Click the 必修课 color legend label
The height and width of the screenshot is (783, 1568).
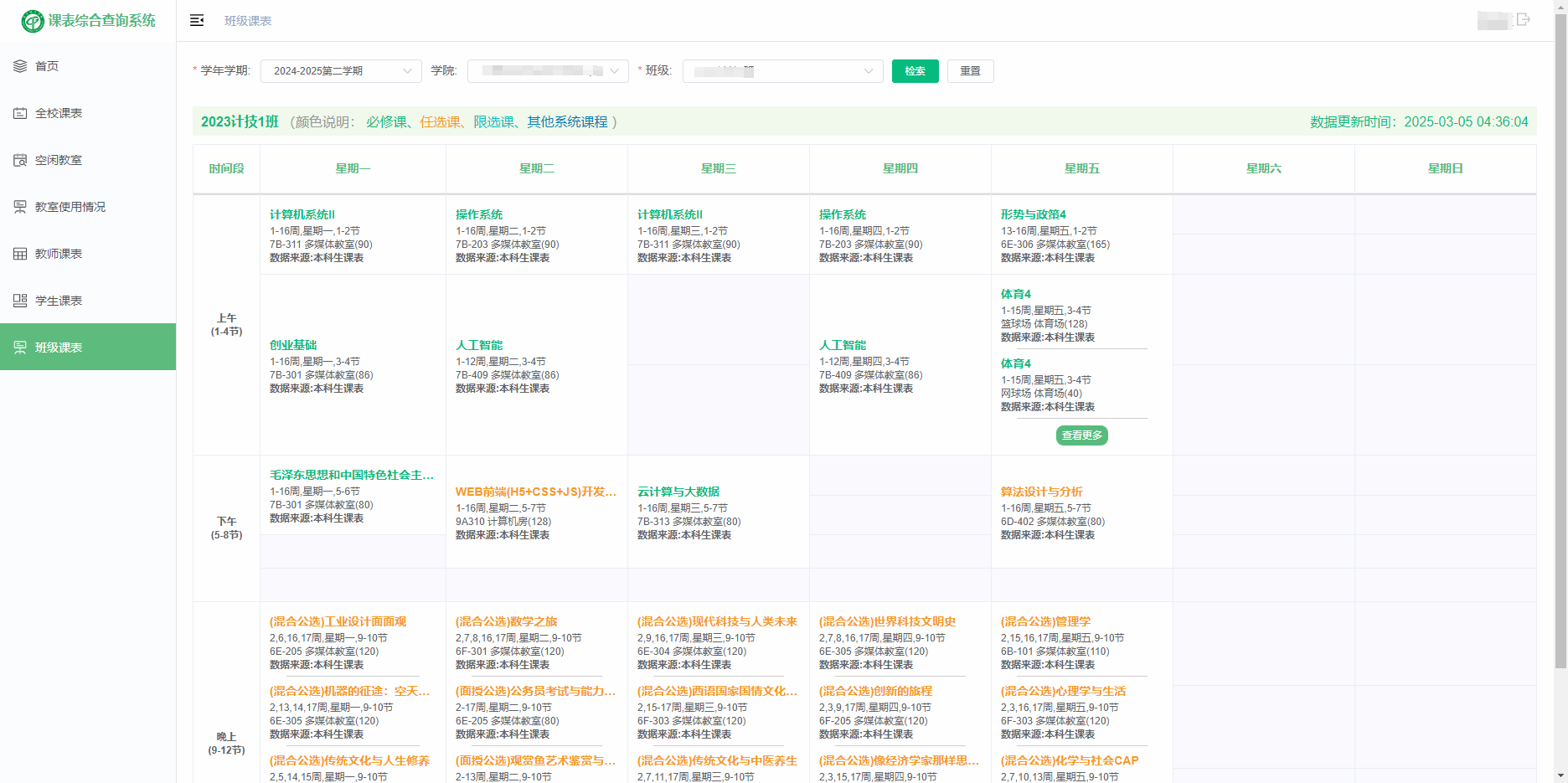click(x=386, y=122)
